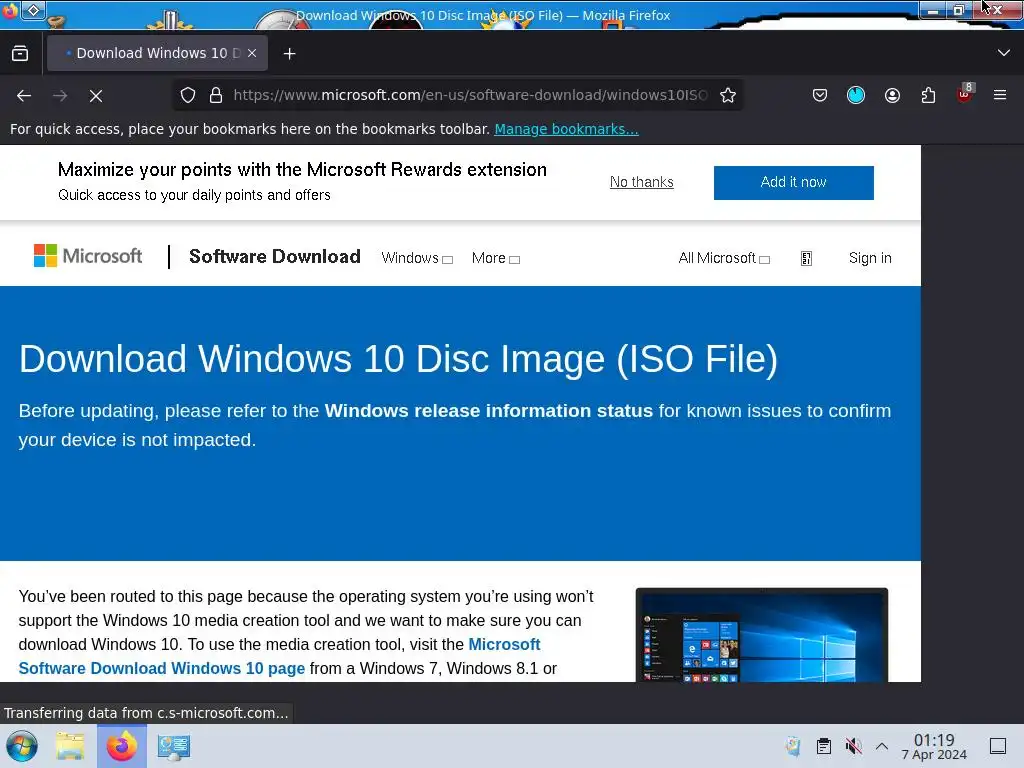Viewport: 1024px width, 768px height.
Task: Open the Start menu button
Action: pos(22,746)
